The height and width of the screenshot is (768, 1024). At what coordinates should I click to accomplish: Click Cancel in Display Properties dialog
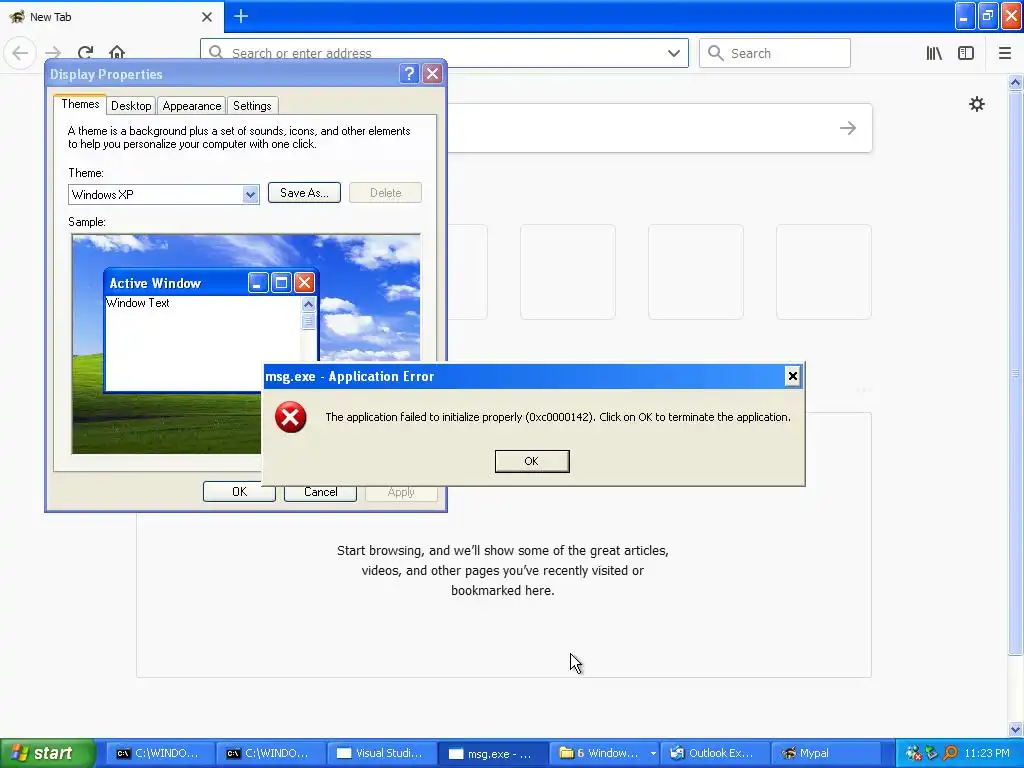[x=320, y=492]
